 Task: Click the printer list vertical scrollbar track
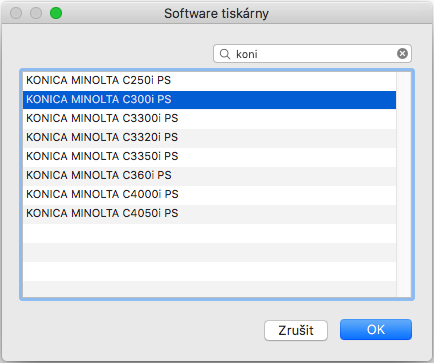click(x=404, y=184)
